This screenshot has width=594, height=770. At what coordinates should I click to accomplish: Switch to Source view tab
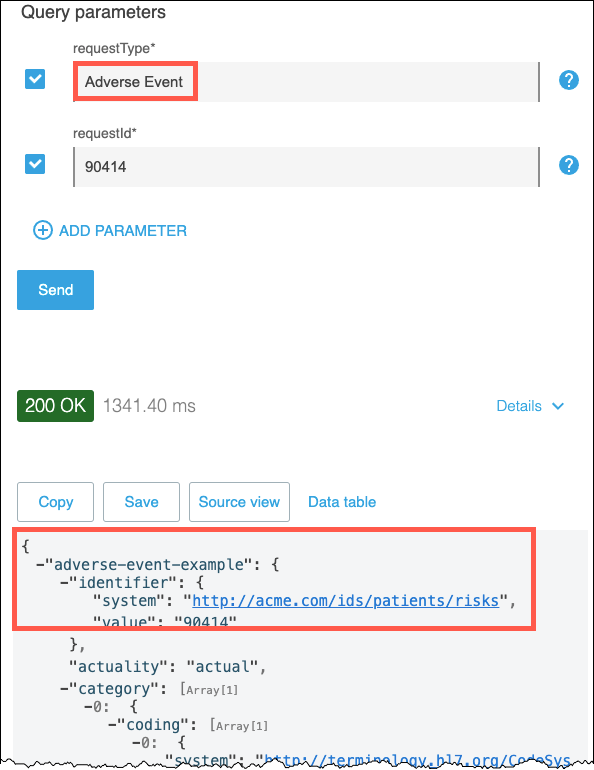(x=239, y=502)
